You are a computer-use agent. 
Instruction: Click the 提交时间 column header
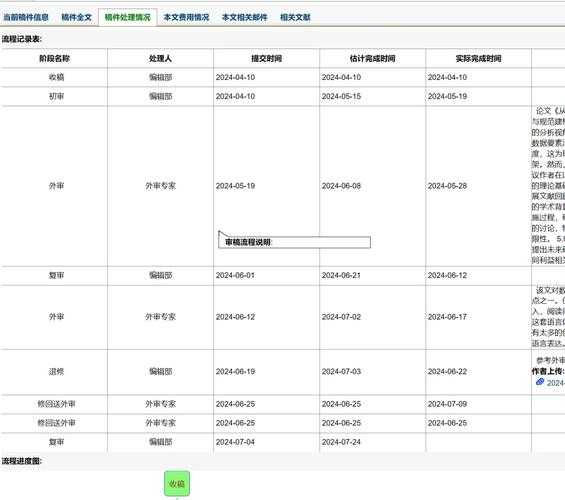266,58
